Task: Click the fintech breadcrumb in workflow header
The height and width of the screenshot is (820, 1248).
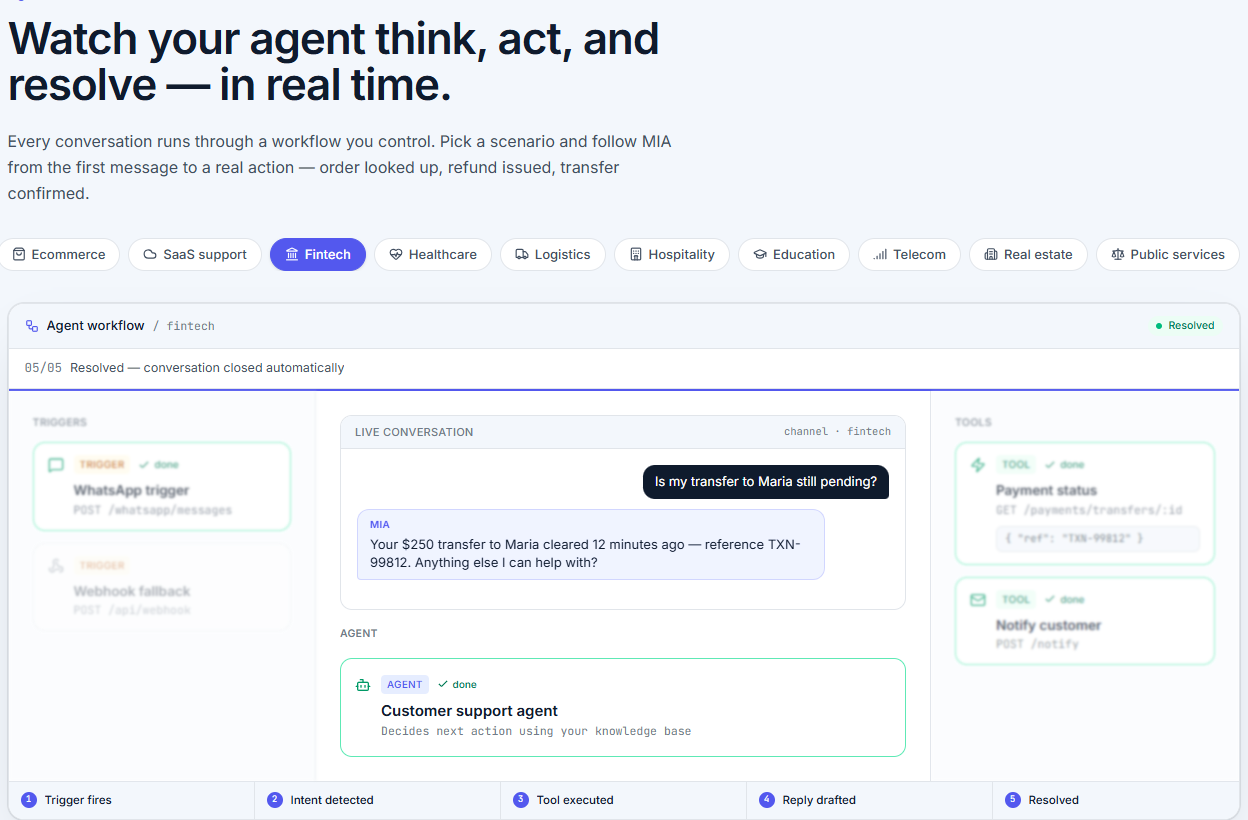Action: tap(191, 326)
